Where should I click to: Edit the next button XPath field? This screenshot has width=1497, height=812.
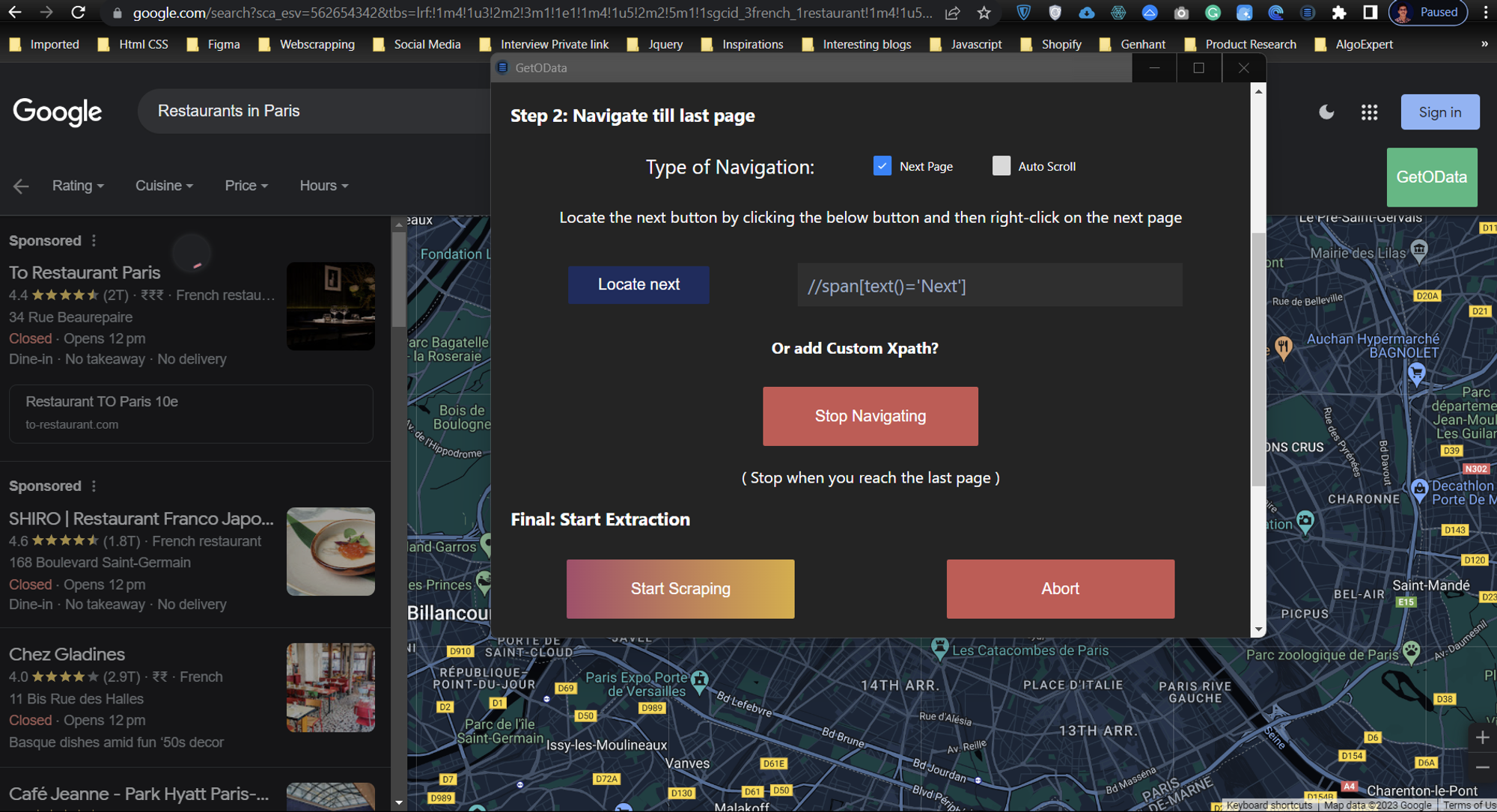pyautogui.click(x=990, y=285)
